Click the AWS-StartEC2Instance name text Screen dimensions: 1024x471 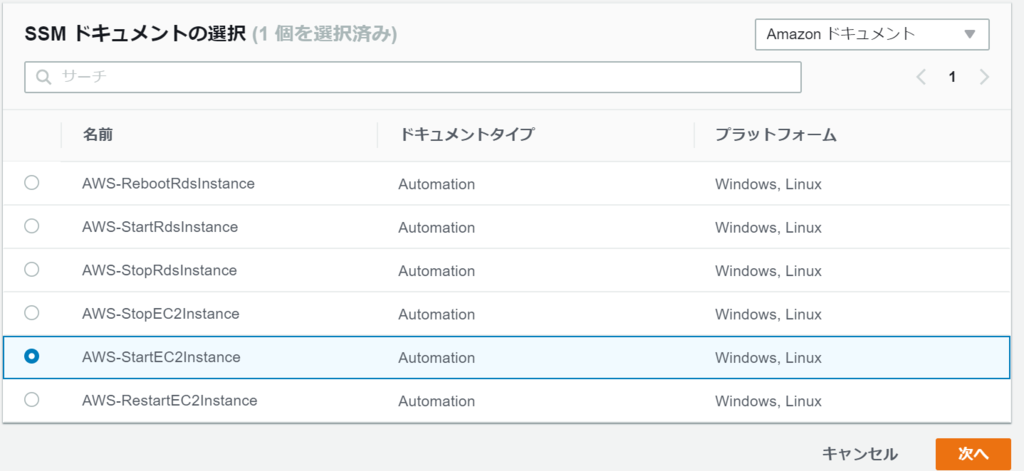pos(161,357)
